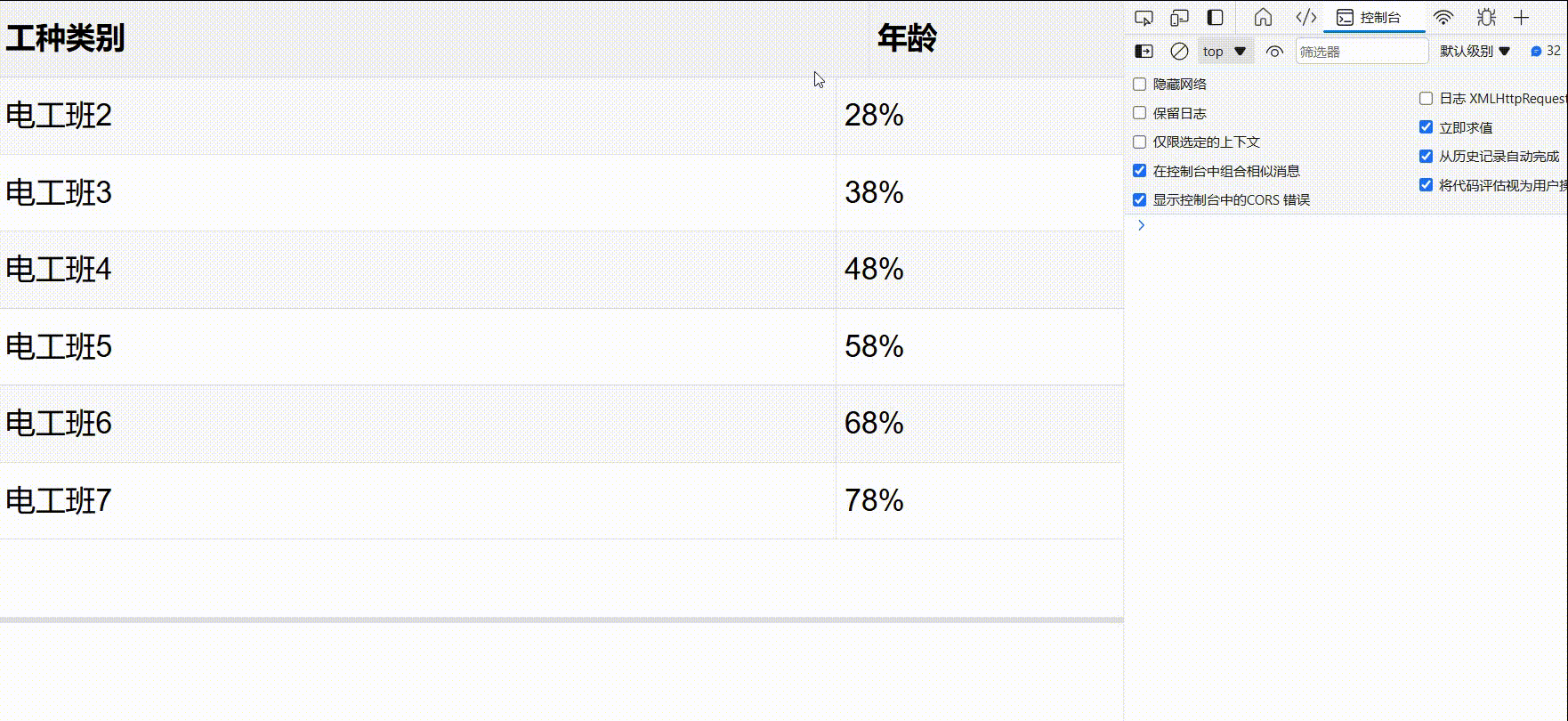Open the Elements panel code icon
The width and height of the screenshot is (1568, 721).
[x=1305, y=18]
